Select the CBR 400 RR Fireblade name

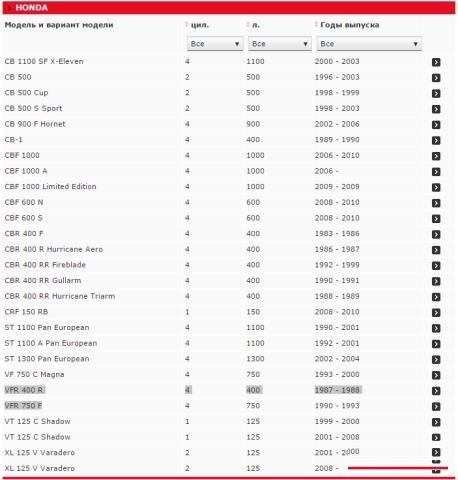point(45,265)
